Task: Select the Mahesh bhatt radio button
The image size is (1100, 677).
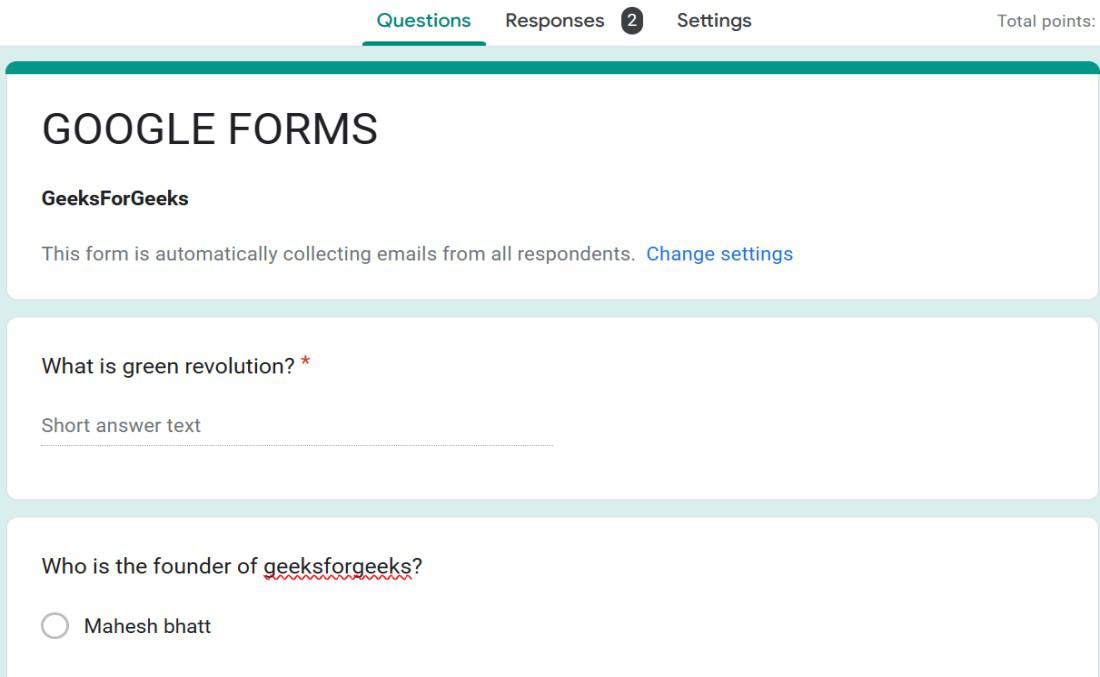Action: coord(55,625)
